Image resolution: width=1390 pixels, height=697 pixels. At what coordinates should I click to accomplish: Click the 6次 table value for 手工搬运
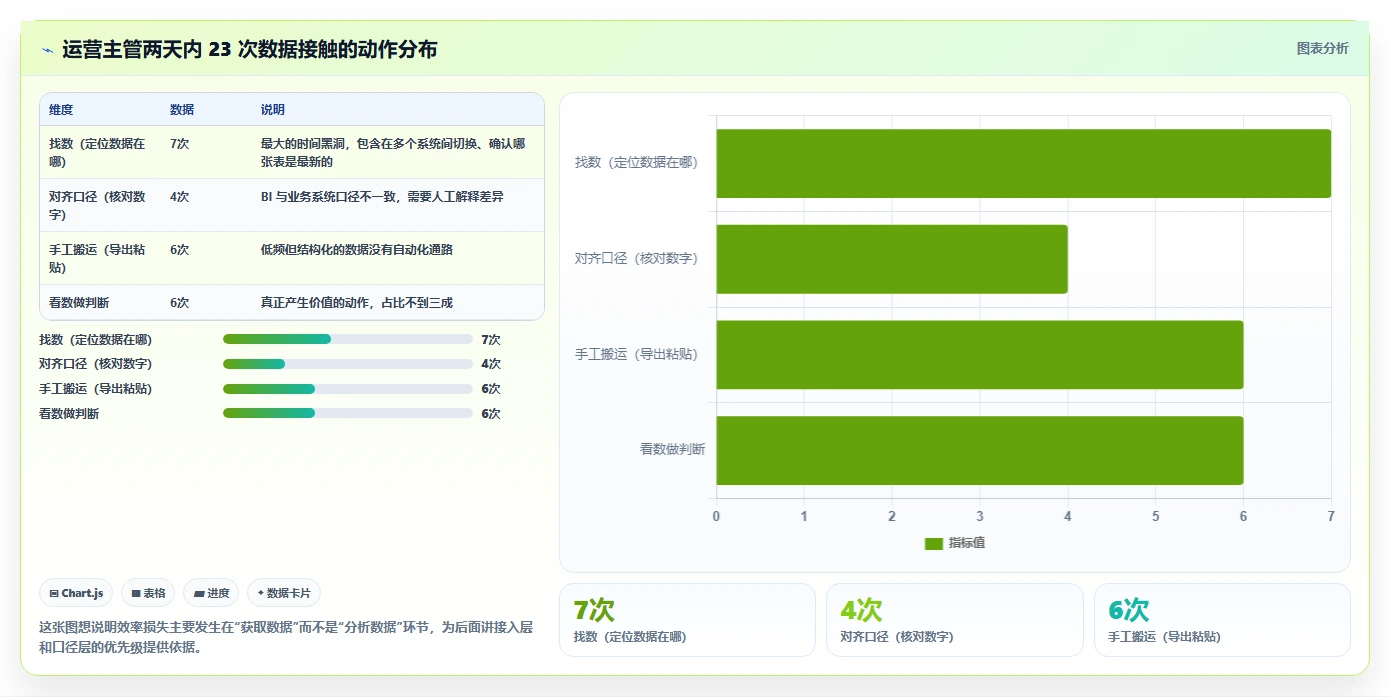pyautogui.click(x=180, y=250)
